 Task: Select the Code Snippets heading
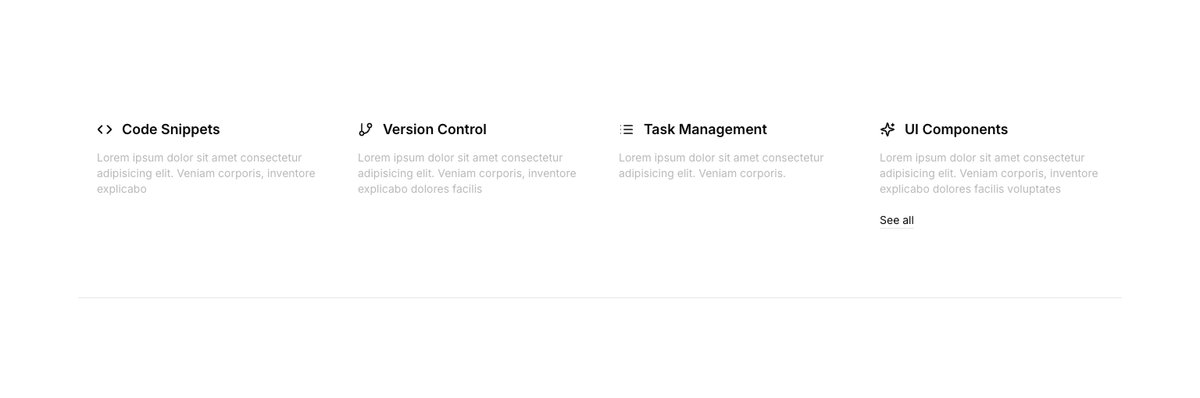coord(171,129)
